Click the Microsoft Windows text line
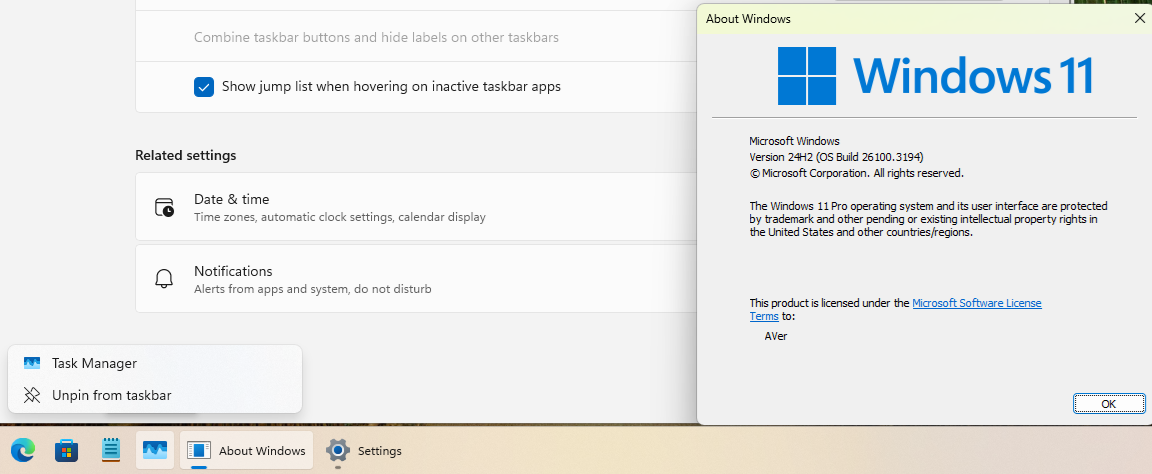 [x=794, y=141]
